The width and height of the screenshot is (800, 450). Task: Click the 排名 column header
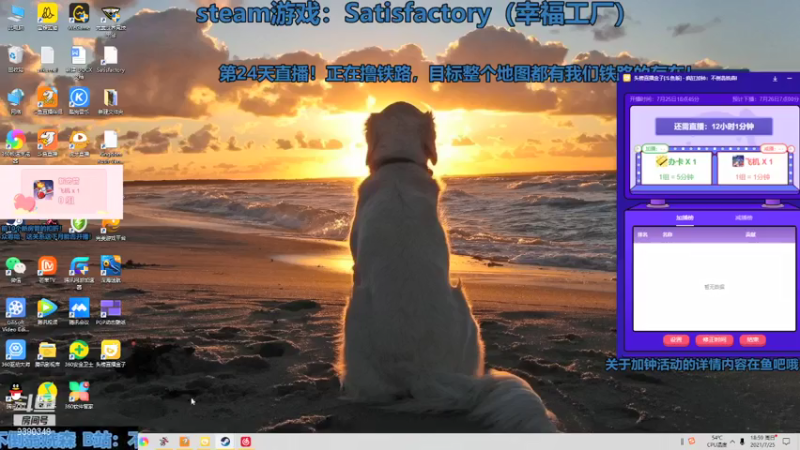[x=642, y=235]
